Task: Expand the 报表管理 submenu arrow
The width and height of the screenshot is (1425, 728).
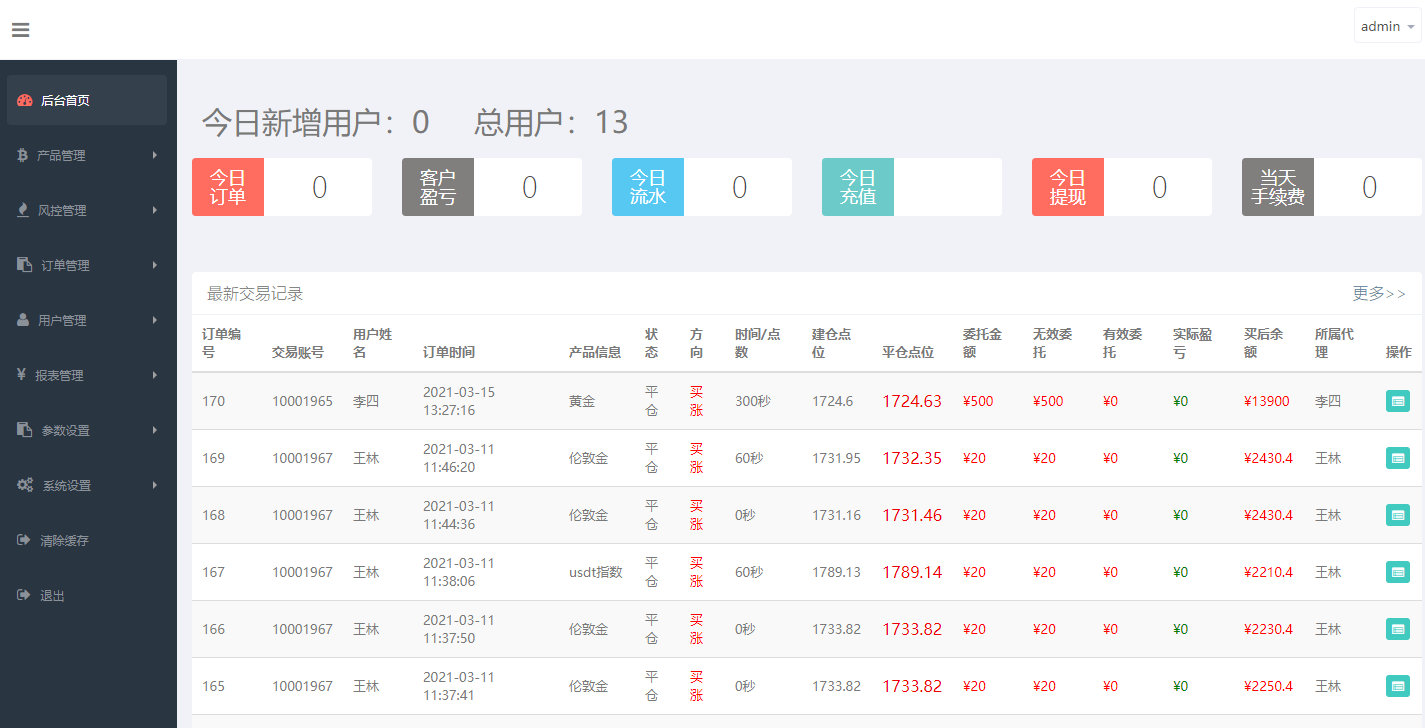Action: 155,375
